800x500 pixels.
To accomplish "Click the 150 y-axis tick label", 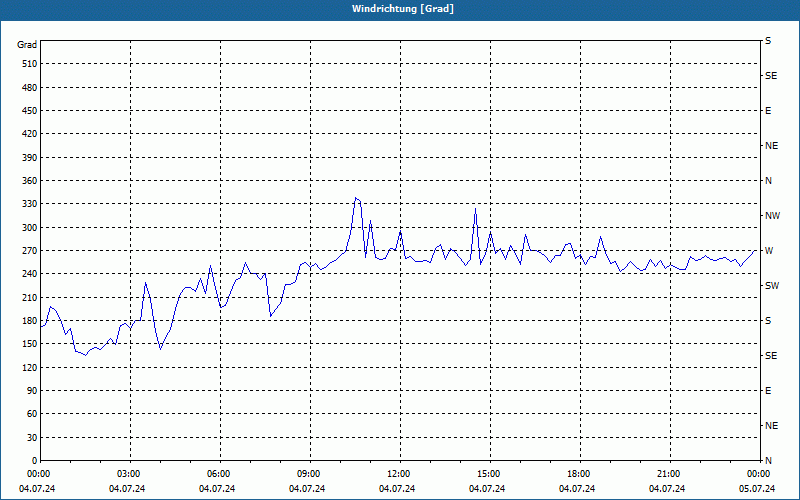I will click(30, 344).
